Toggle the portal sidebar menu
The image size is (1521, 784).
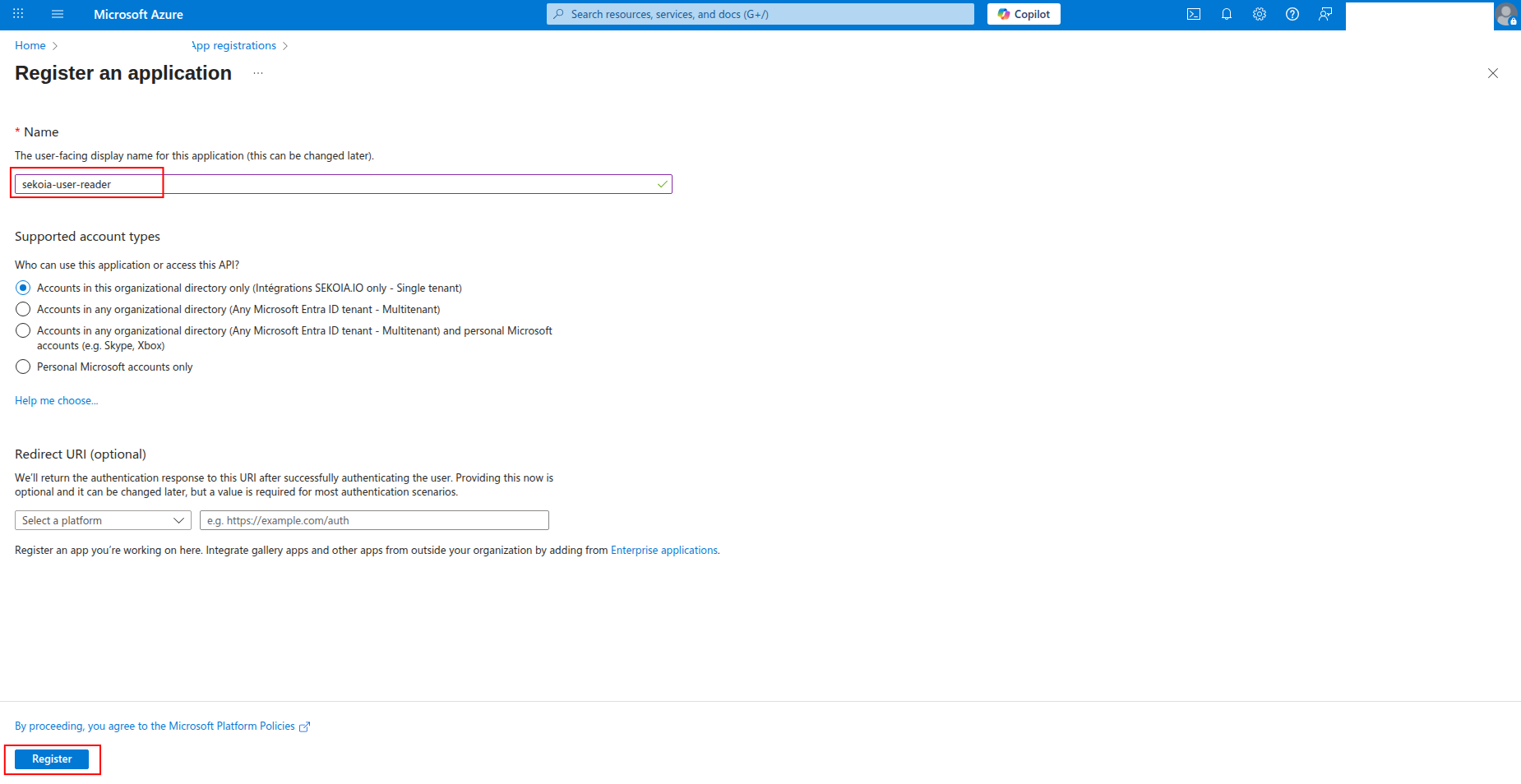pyautogui.click(x=57, y=13)
